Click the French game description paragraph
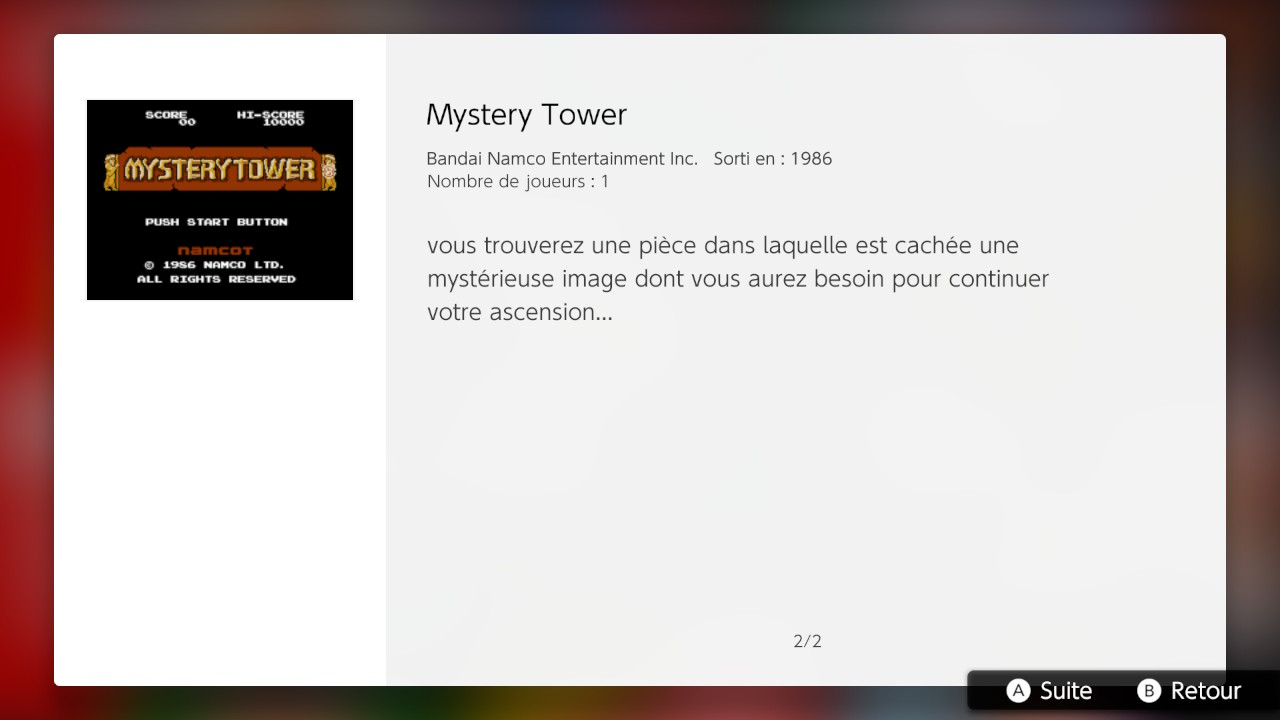The height and width of the screenshot is (720, 1280). (x=738, y=278)
